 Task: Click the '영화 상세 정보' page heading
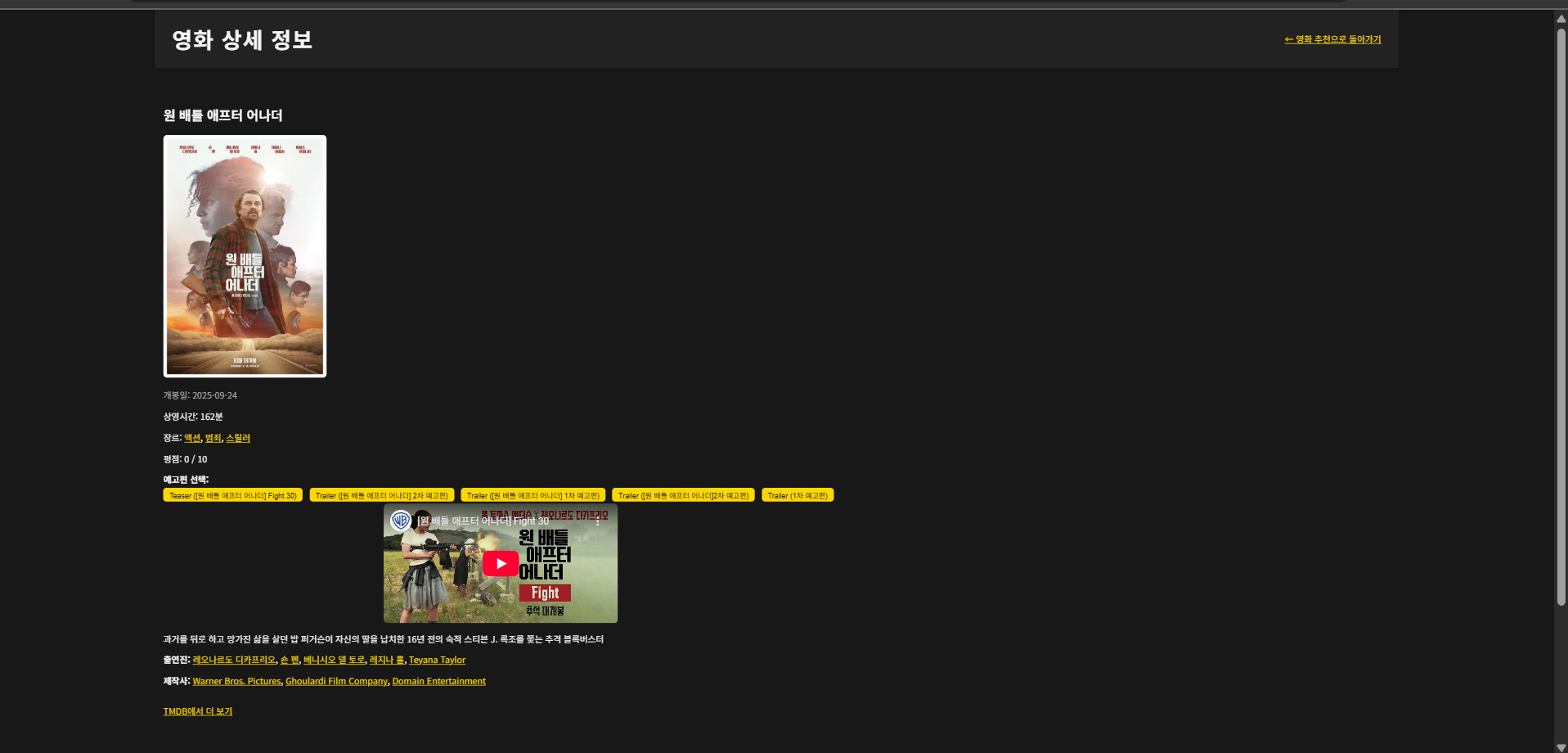[x=242, y=39]
